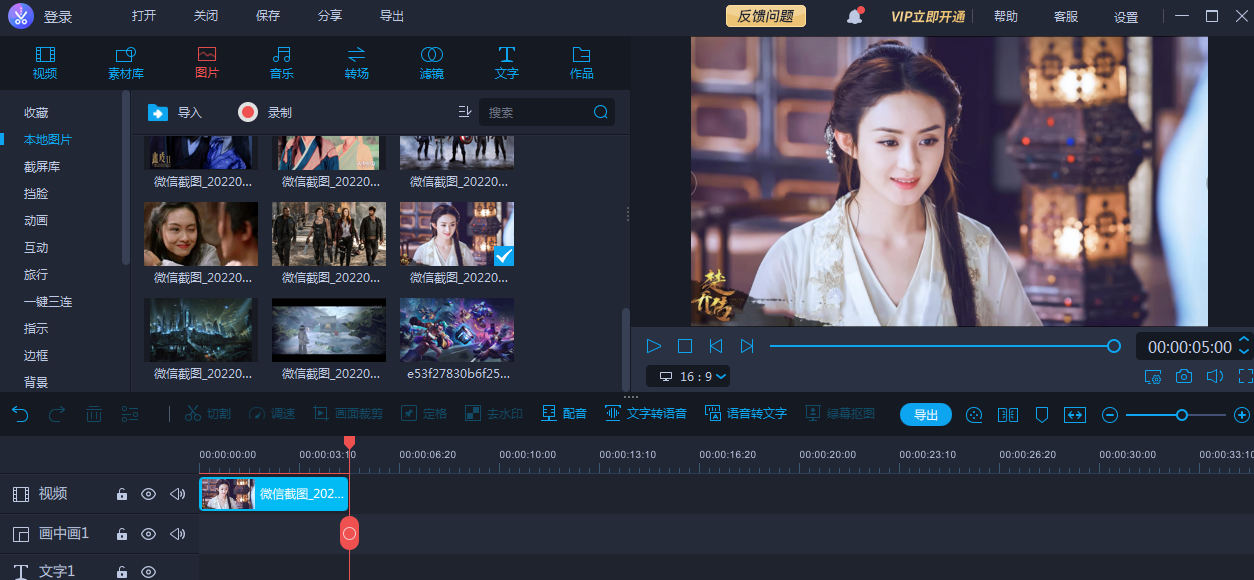Click the redo arrow in timeline toolbar

tap(57, 413)
